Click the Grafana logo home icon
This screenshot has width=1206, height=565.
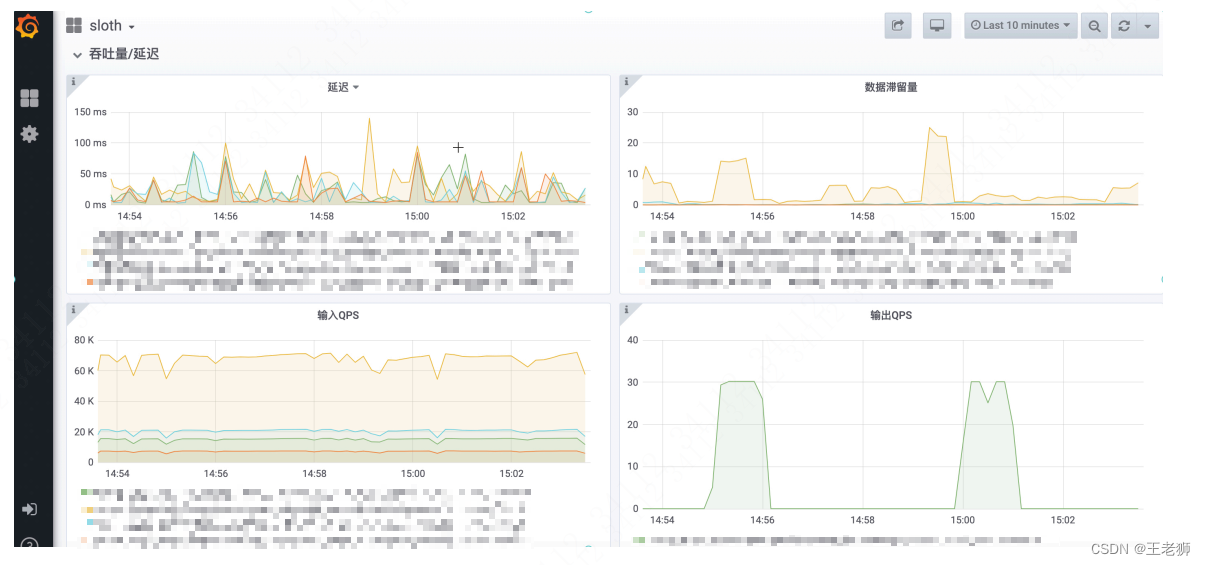28,26
